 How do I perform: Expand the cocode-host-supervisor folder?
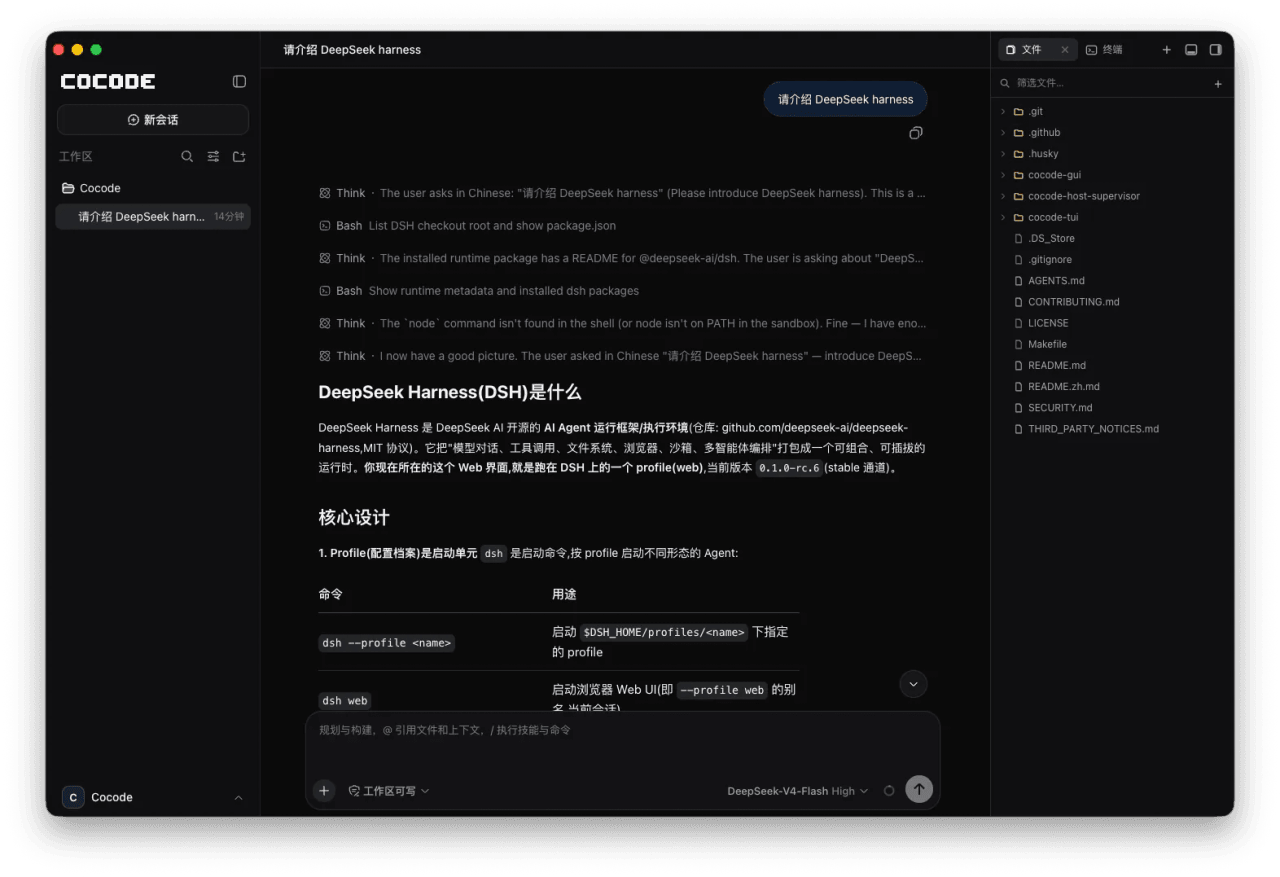tap(1003, 196)
